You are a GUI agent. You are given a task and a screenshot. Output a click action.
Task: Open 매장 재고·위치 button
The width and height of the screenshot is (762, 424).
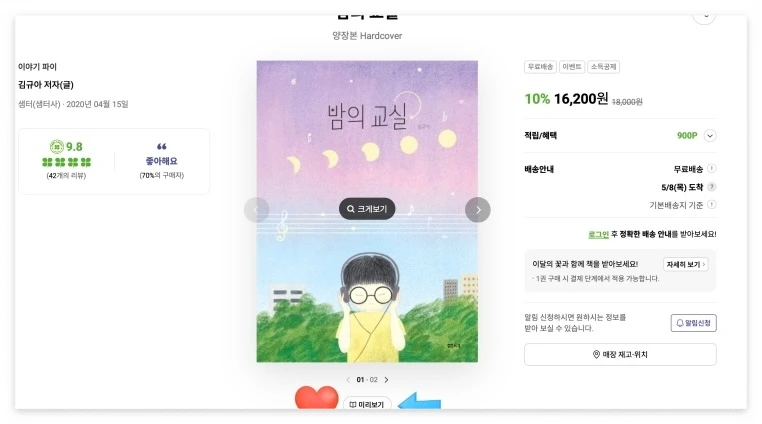pos(620,354)
